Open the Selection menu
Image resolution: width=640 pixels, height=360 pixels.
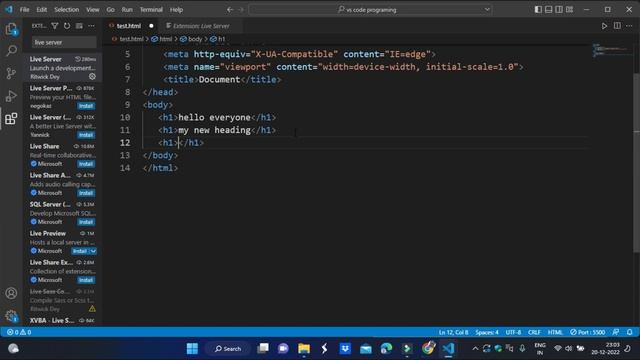point(67,9)
